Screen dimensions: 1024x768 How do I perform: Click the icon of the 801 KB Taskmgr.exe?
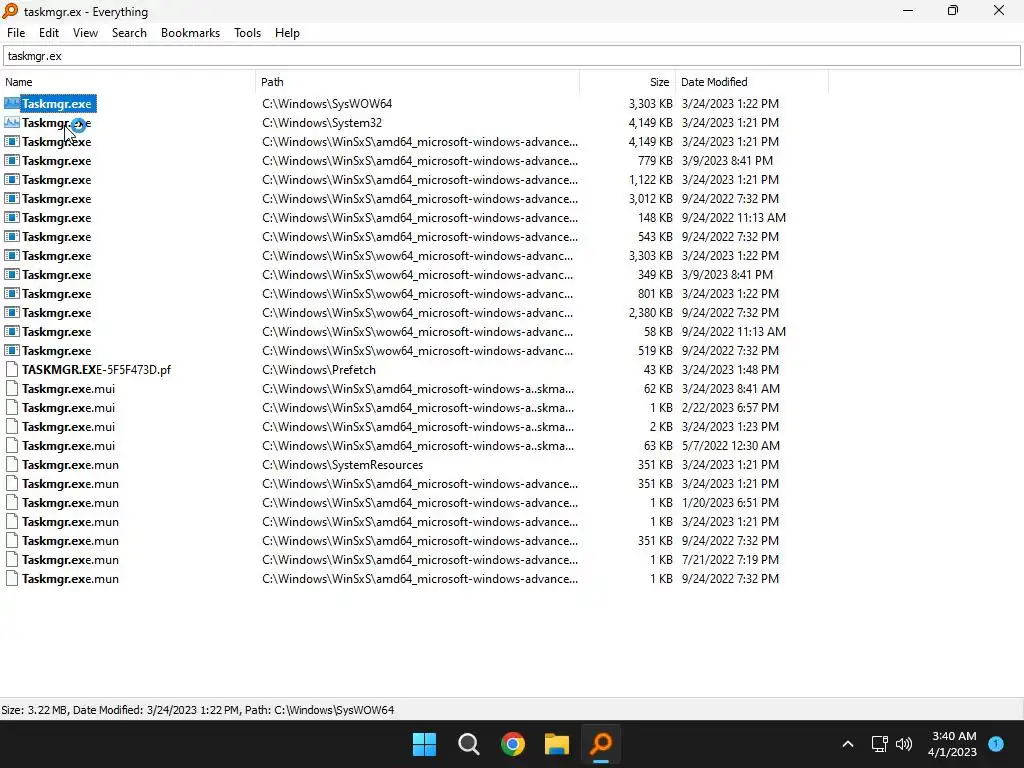tap(12, 293)
